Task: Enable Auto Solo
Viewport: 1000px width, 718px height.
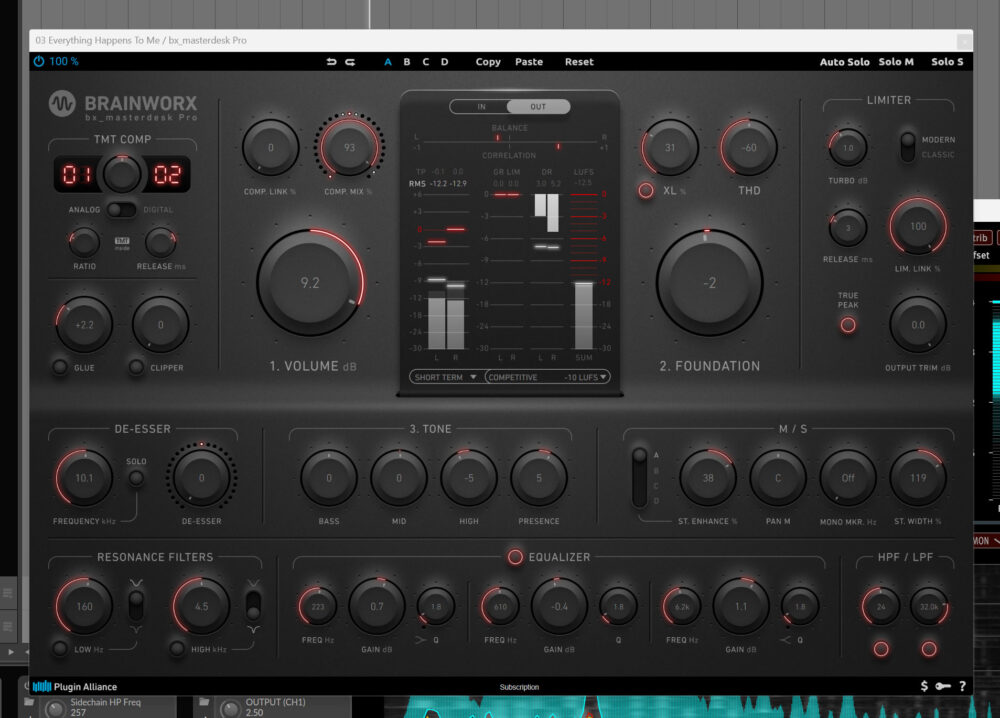Action: [x=844, y=62]
